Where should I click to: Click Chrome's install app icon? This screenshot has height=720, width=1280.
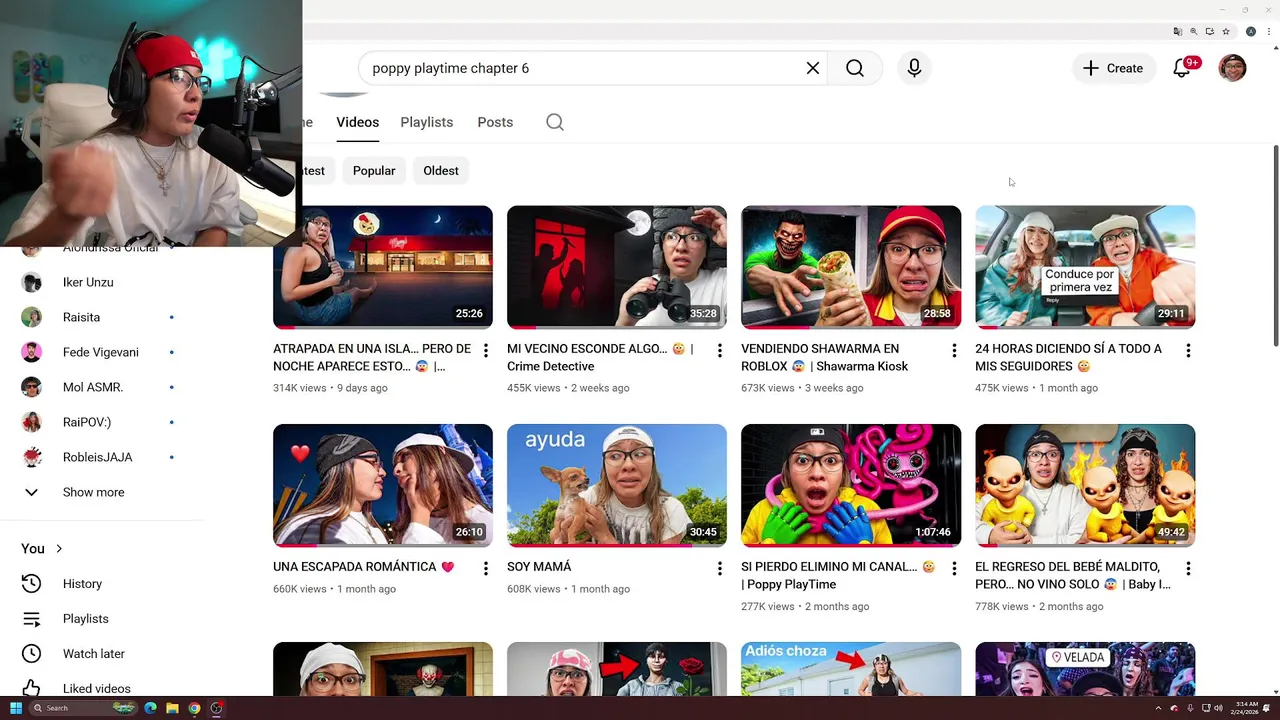(1210, 31)
